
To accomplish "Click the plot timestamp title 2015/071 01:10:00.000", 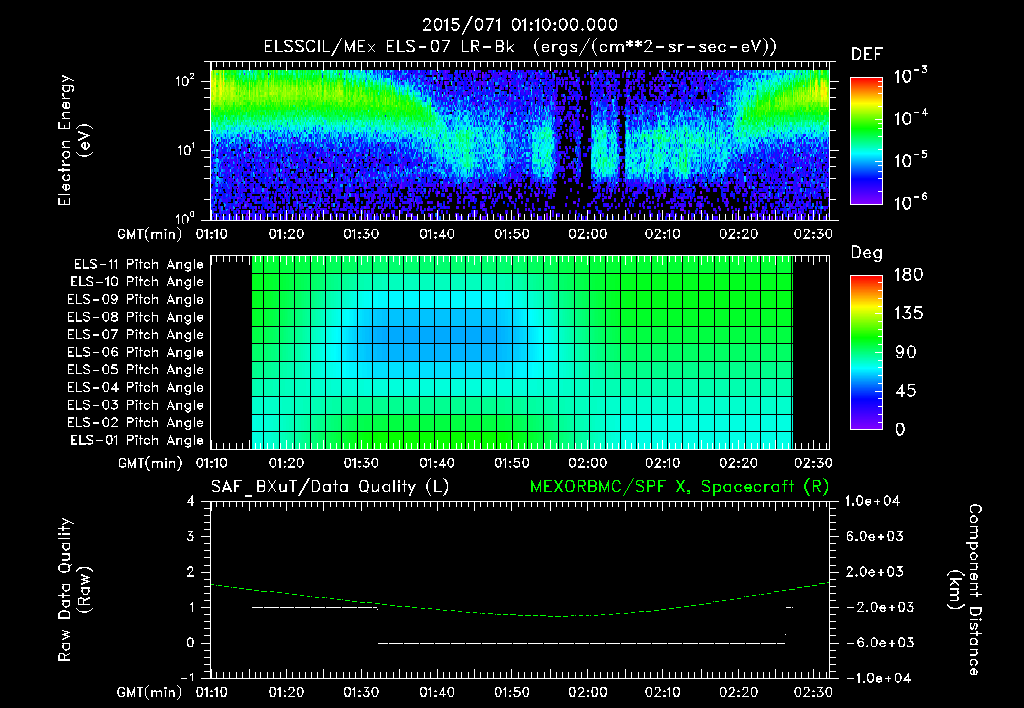I will (x=519, y=25).
